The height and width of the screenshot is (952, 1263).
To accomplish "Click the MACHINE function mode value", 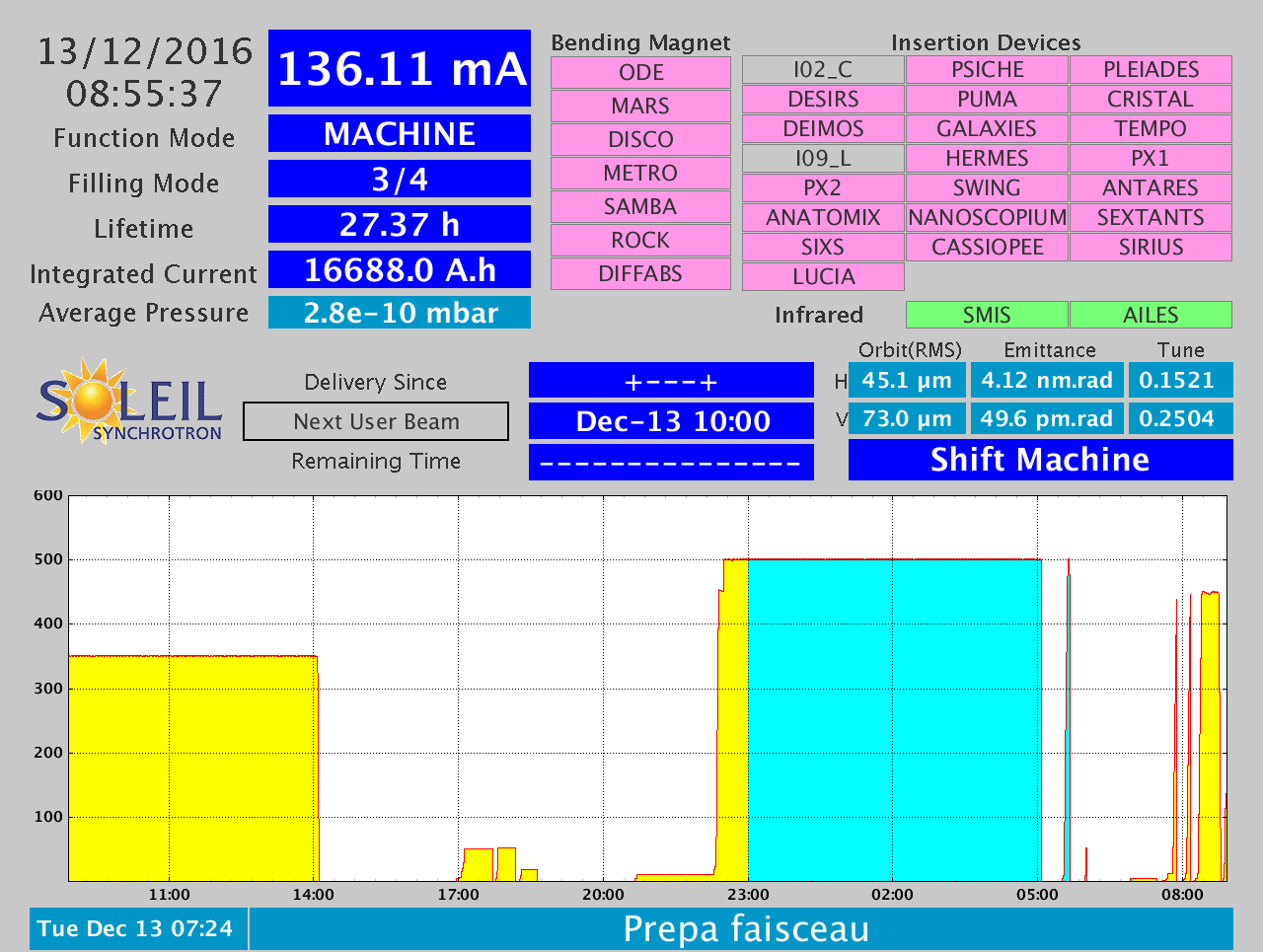I will click(400, 133).
